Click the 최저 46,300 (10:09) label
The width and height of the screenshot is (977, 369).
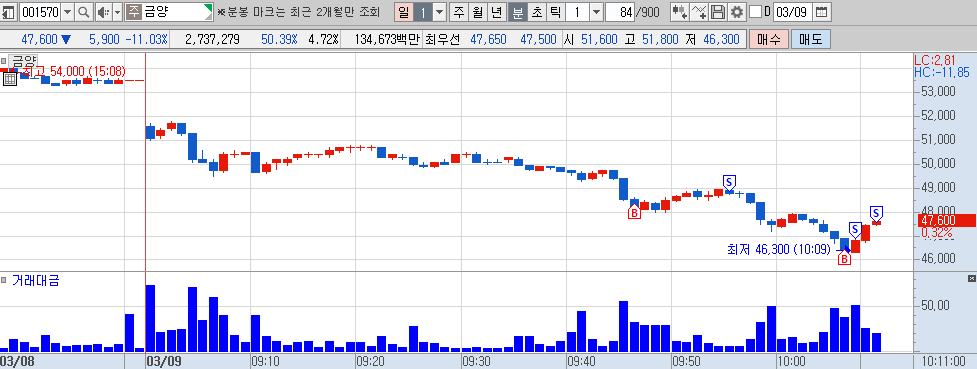779,249
